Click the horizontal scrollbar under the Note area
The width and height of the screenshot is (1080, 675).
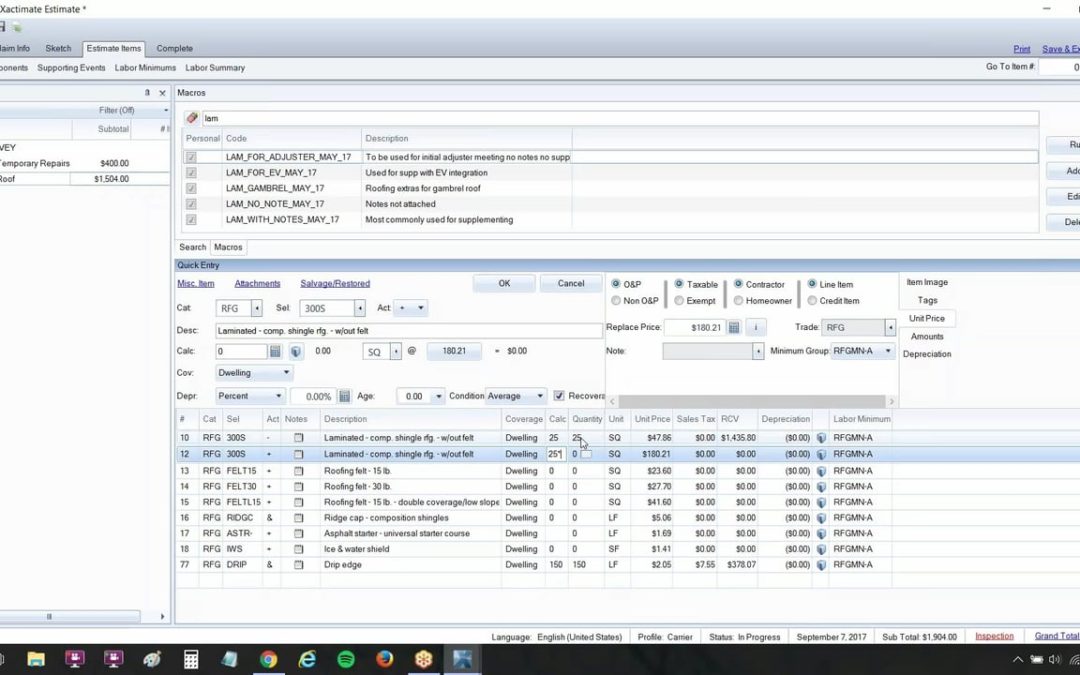[x=752, y=401]
